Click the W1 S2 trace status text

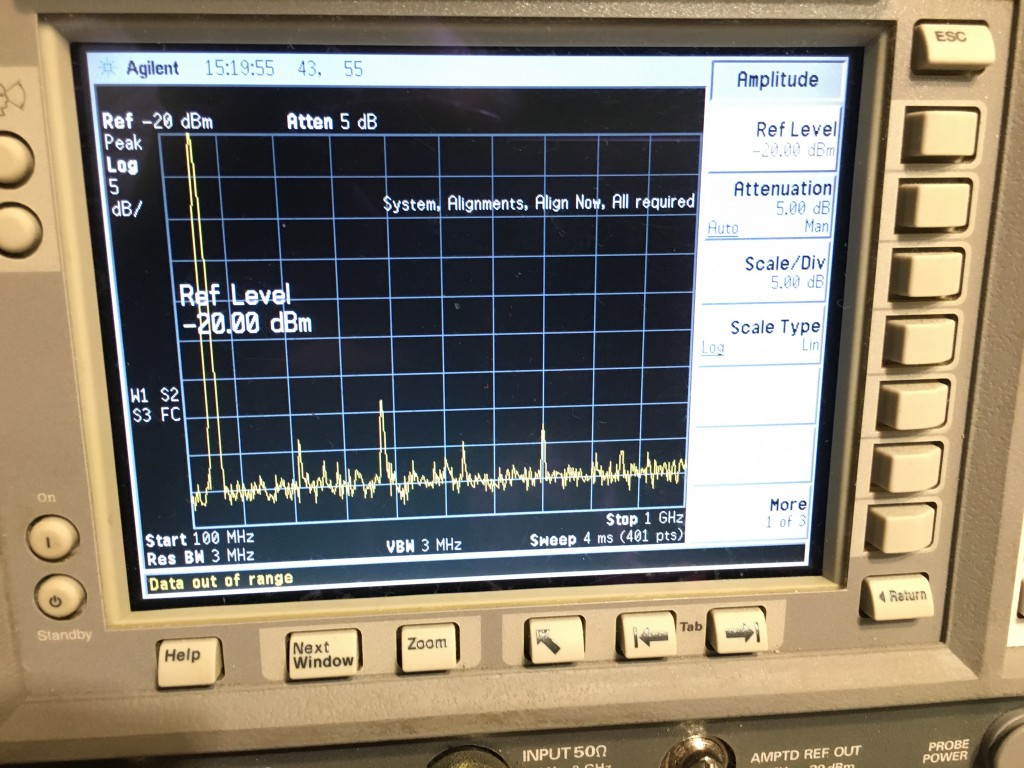click(155, 394)
